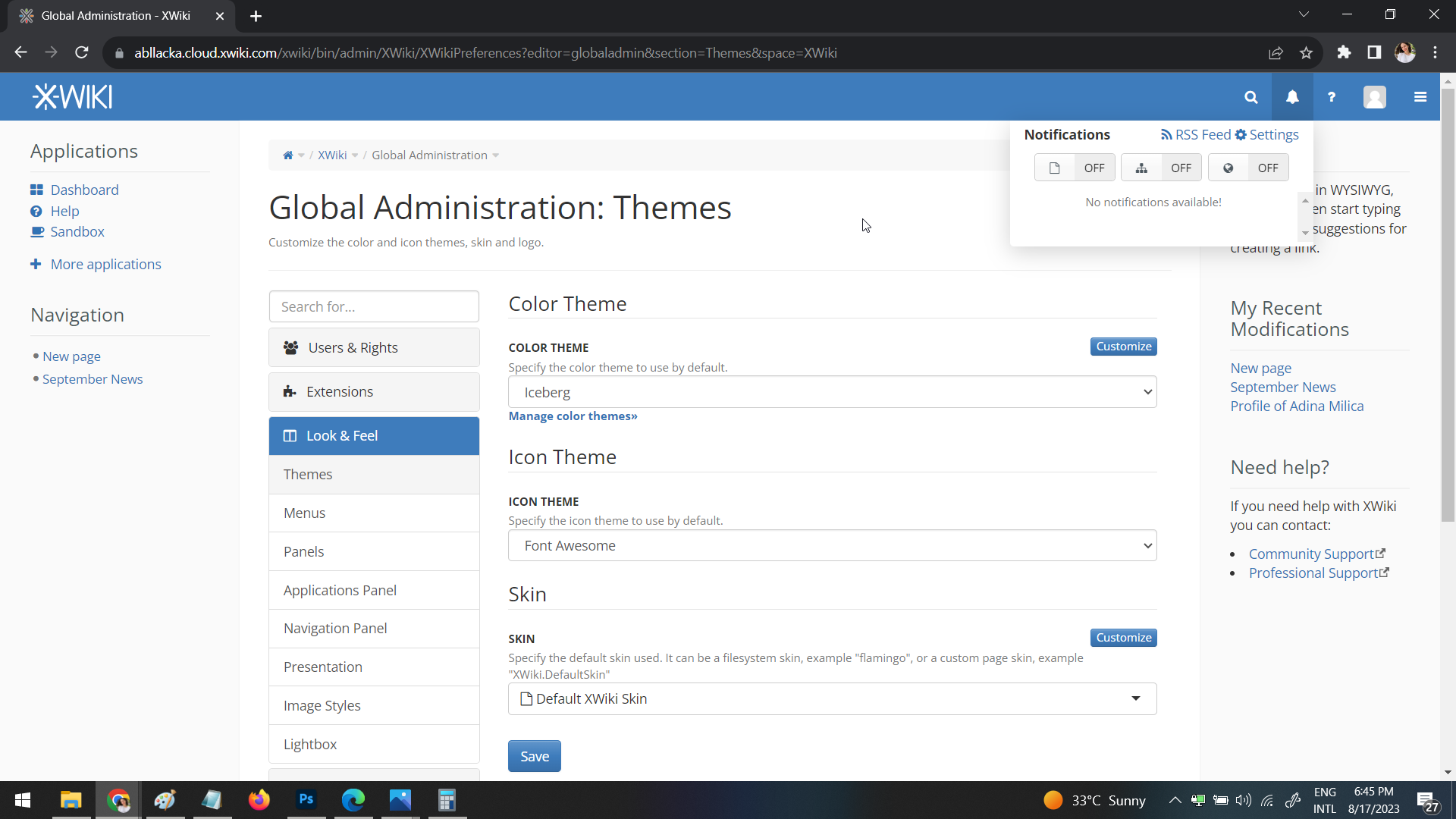The height and width of the screenshot is (819, 1456).
Task: Click the share page icon
Action: tap(1276, 52)
